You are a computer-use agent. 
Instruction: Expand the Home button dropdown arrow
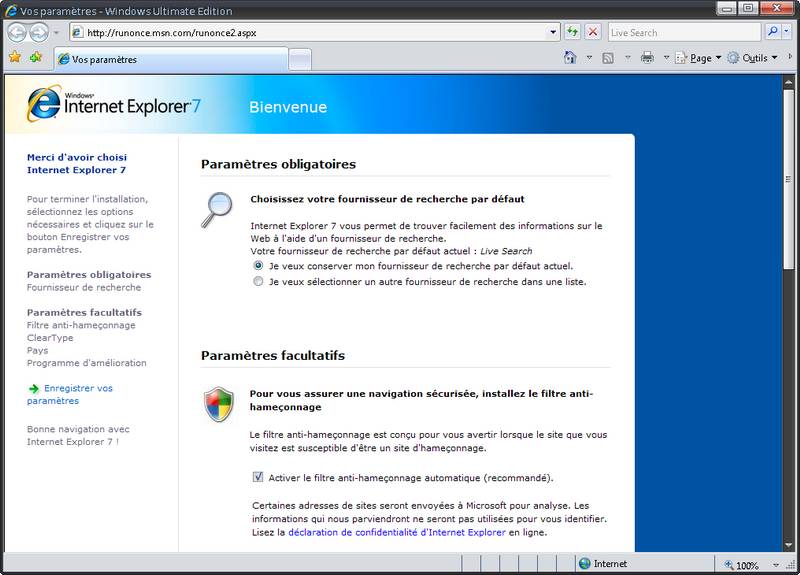[589, 58]
